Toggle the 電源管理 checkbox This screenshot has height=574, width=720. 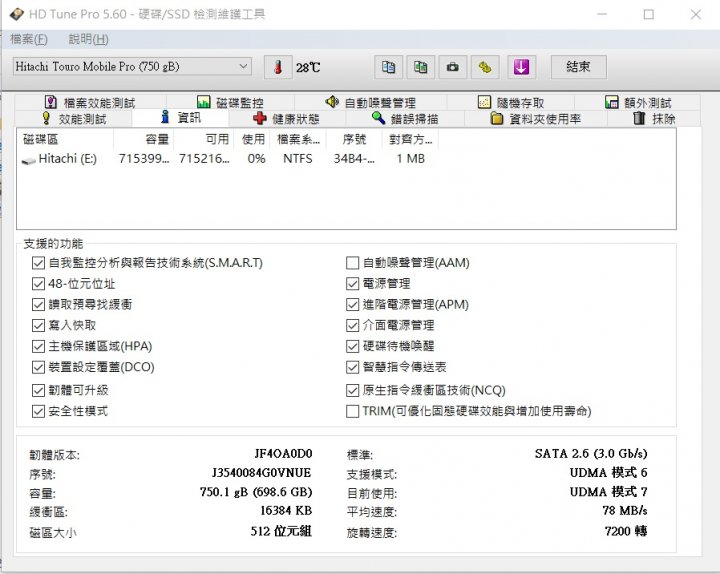point(352,284)
